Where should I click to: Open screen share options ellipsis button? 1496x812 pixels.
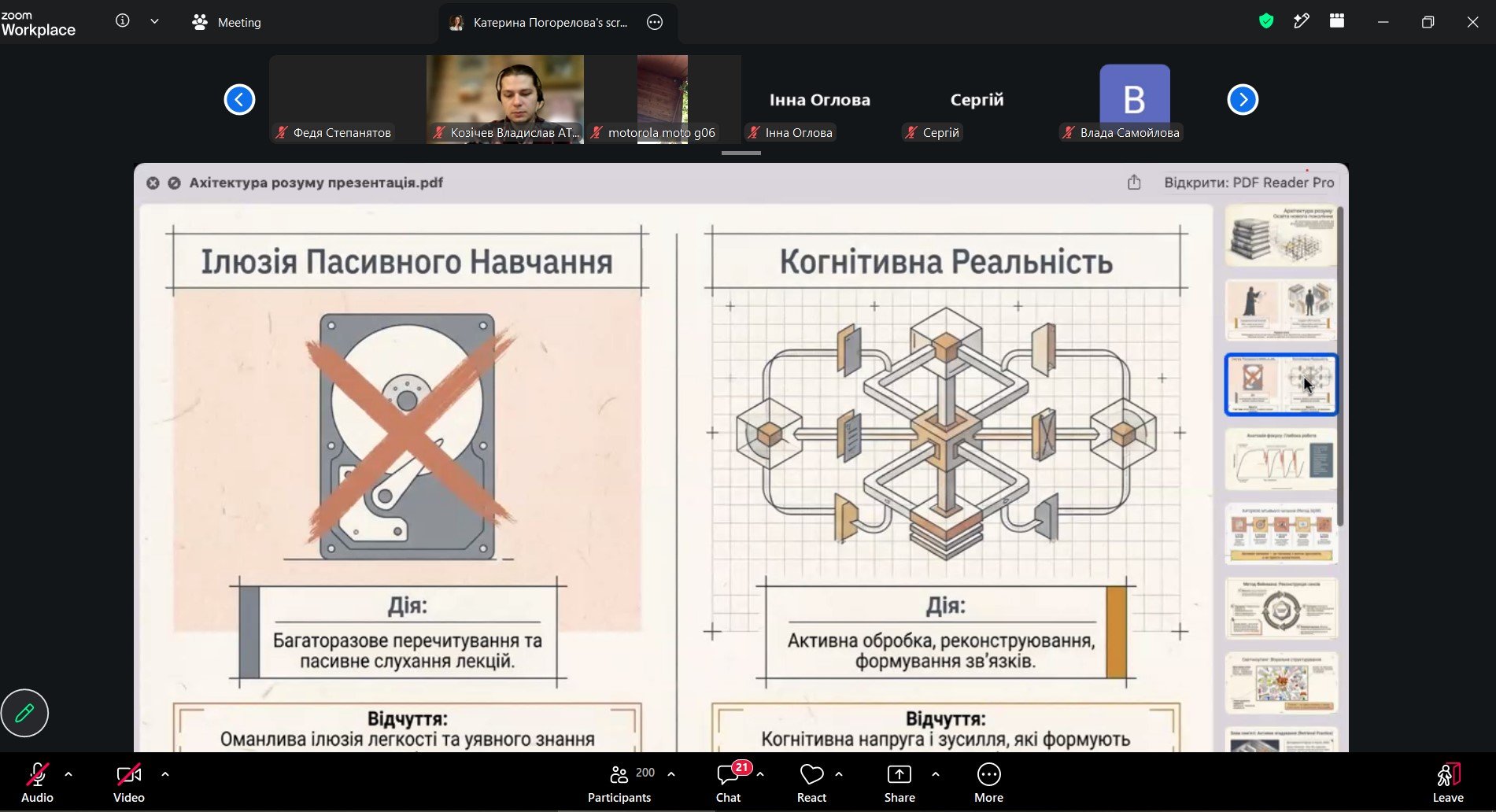[655, 22]
